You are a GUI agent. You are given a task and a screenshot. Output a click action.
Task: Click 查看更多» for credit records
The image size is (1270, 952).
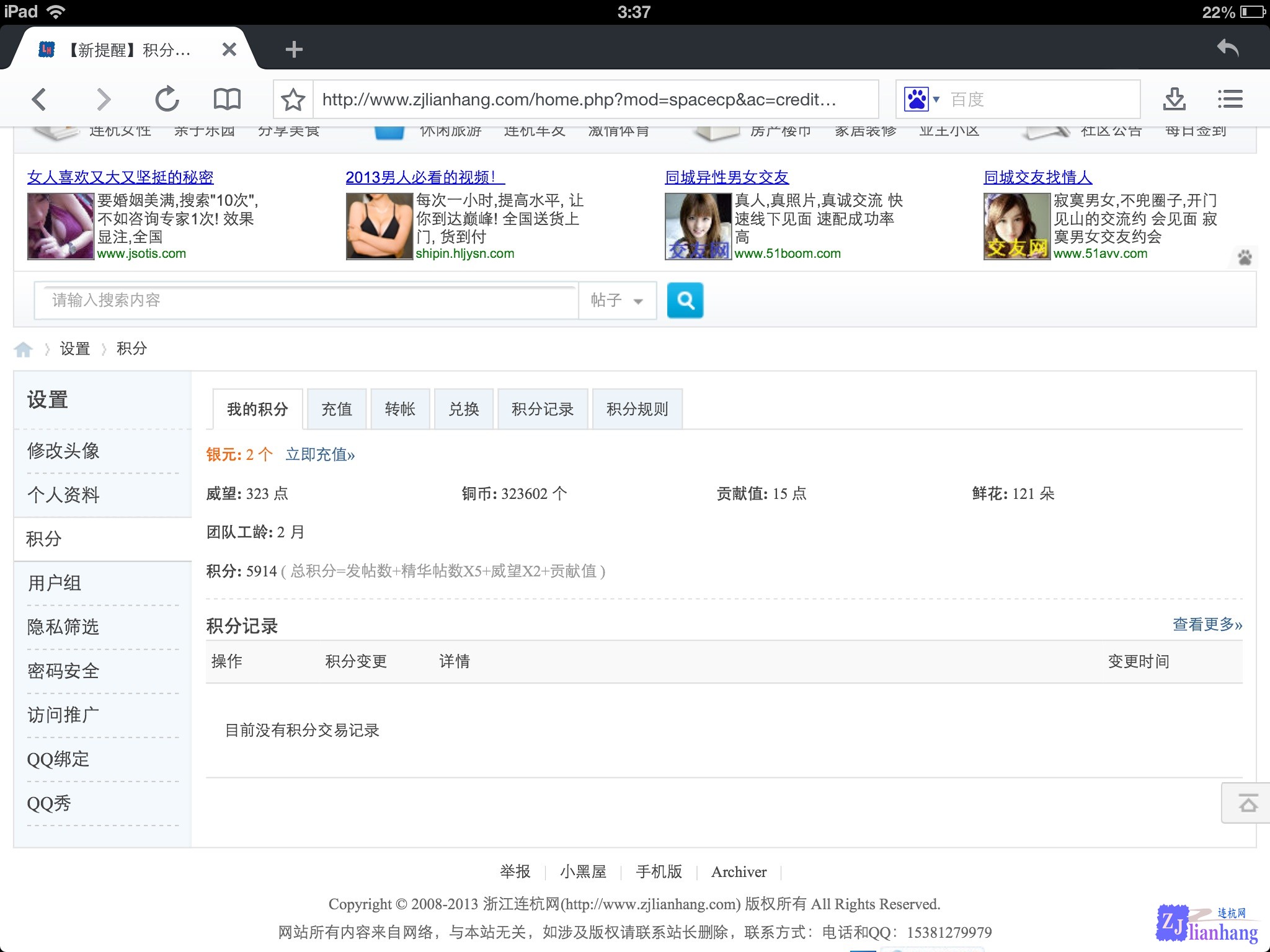(1207, 624)
